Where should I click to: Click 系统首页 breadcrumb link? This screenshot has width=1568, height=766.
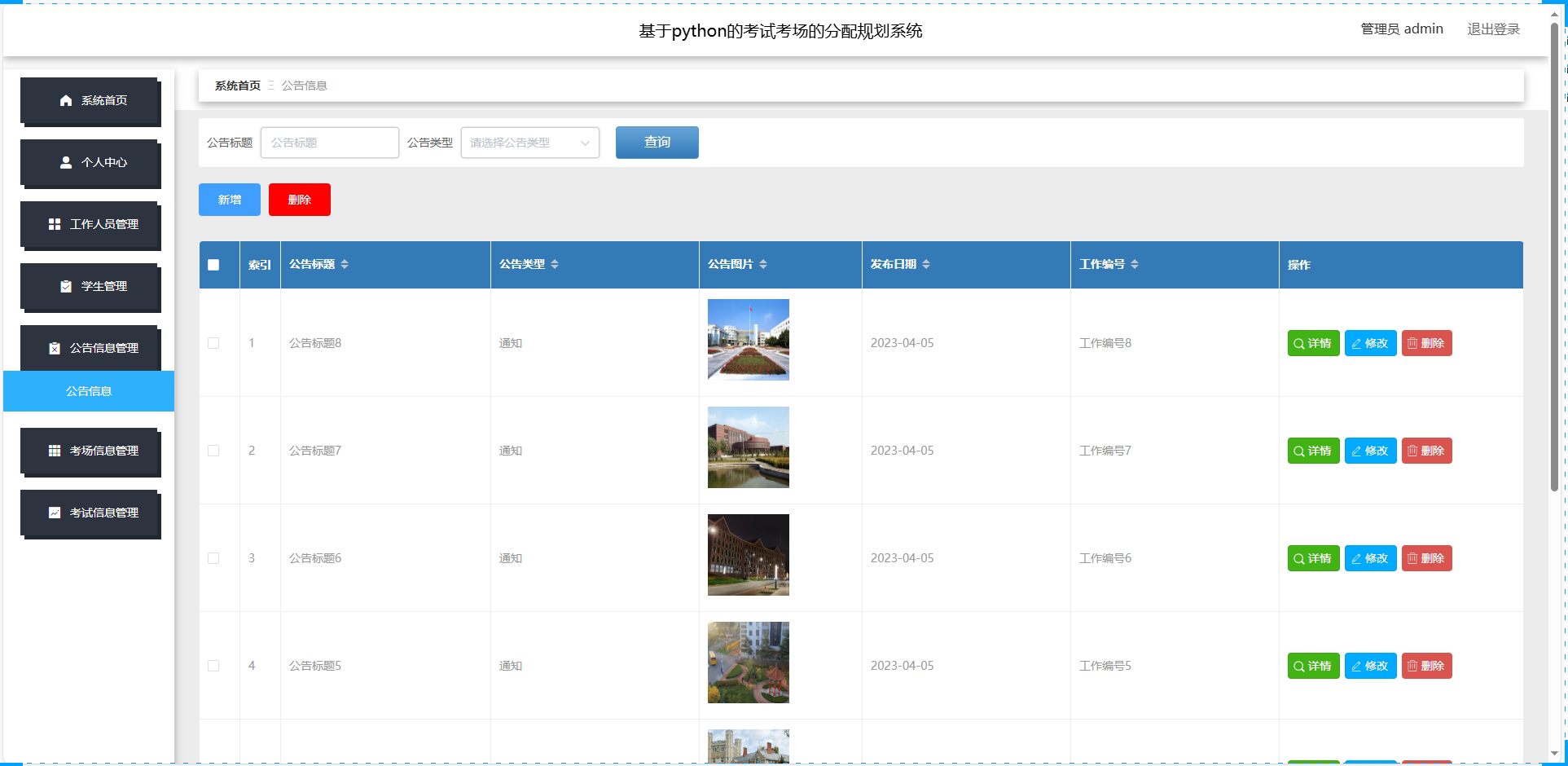(238, 86)
